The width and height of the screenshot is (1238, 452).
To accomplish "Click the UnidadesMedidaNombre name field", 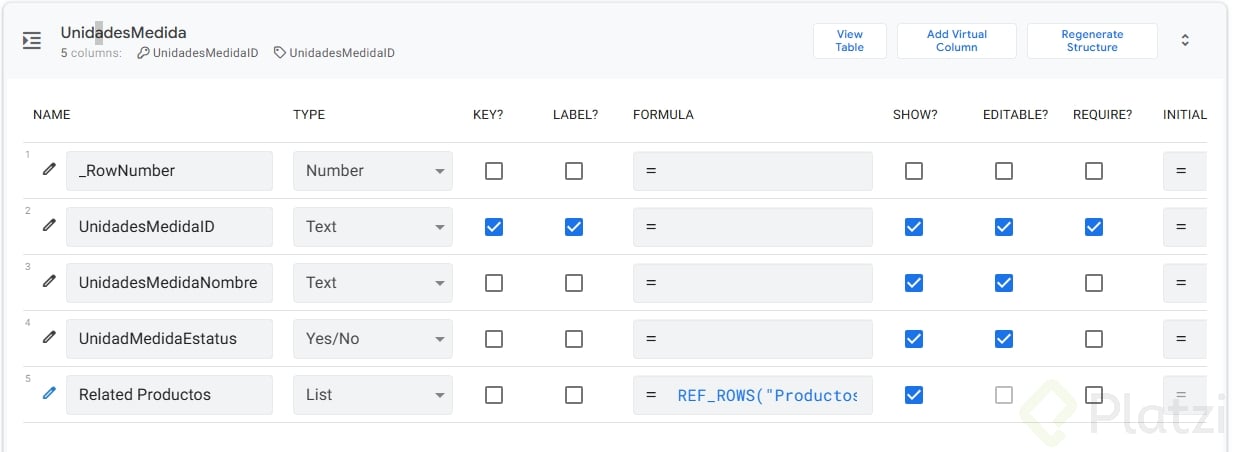I will [x=169, y=283].
